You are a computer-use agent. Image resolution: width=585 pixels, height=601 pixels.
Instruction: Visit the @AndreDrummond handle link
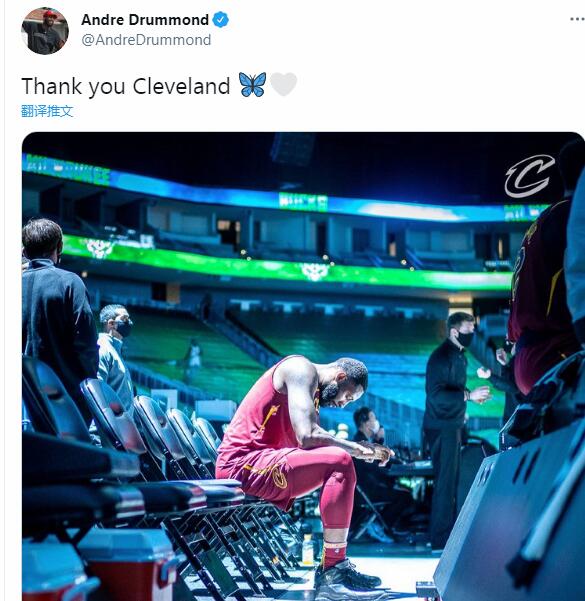146,40
